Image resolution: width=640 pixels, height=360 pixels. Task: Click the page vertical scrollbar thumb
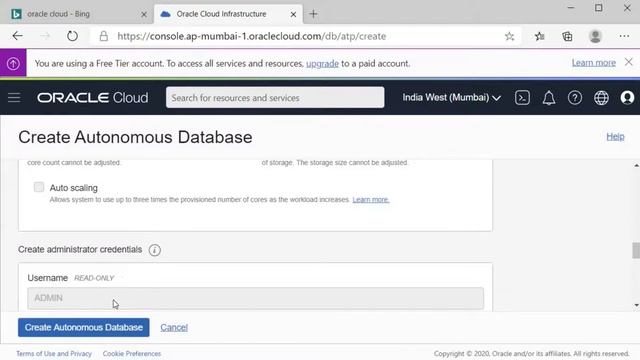point(636,250)
